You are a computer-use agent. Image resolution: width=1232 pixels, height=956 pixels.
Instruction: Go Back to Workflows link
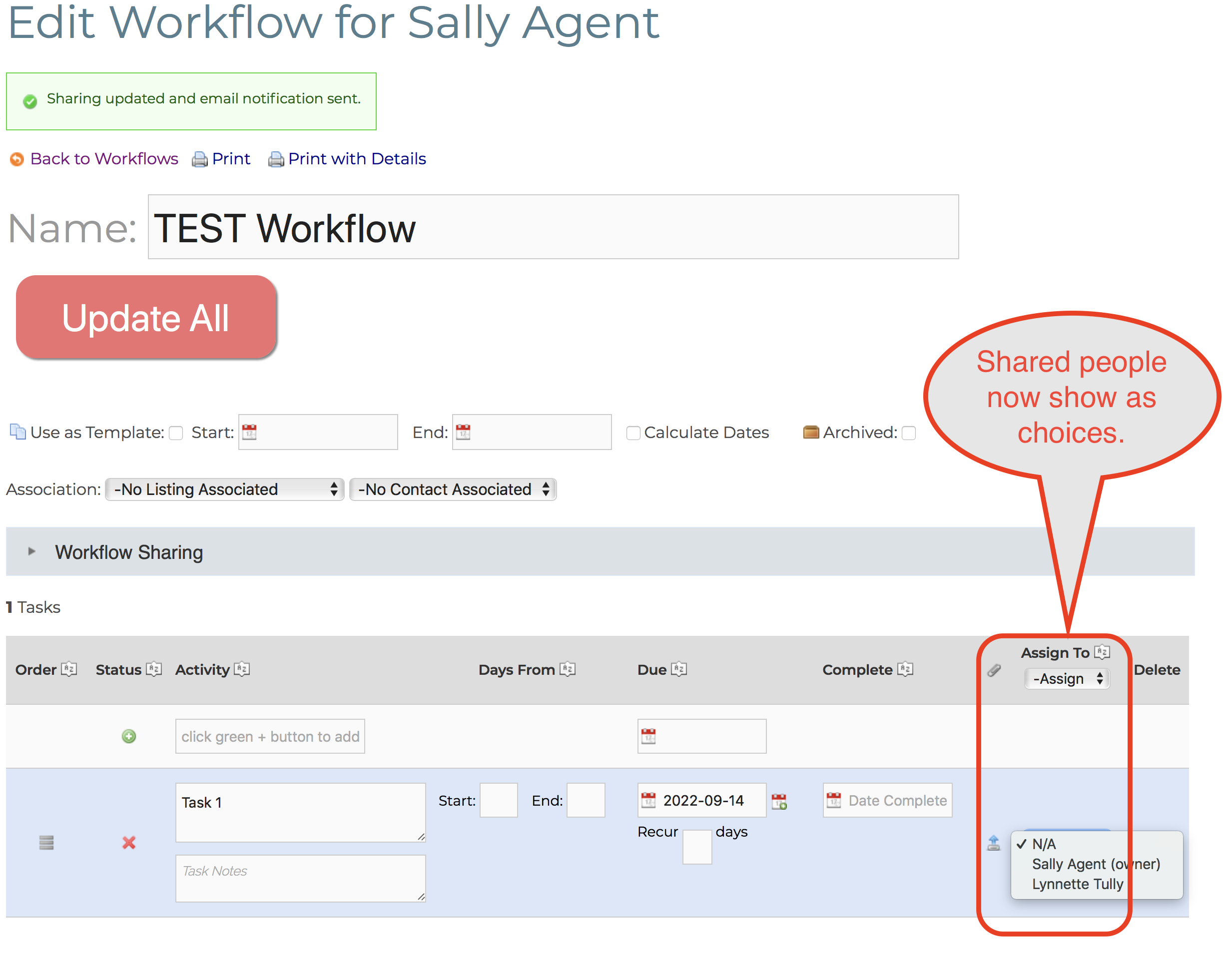104,158
